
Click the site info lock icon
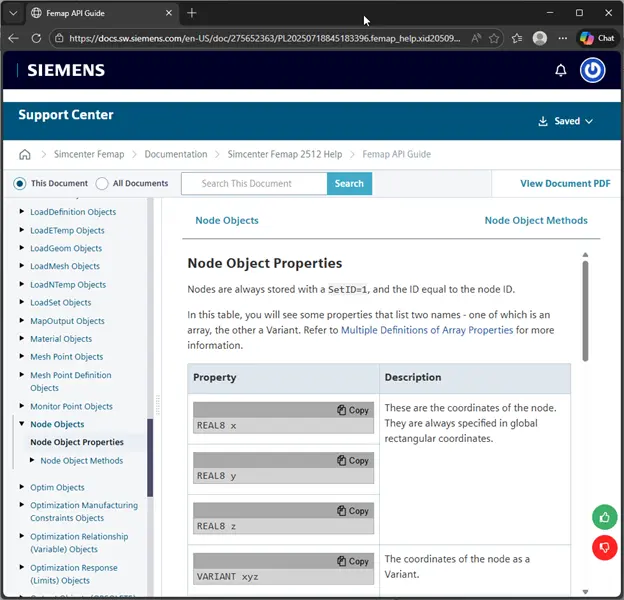point(59,38)
